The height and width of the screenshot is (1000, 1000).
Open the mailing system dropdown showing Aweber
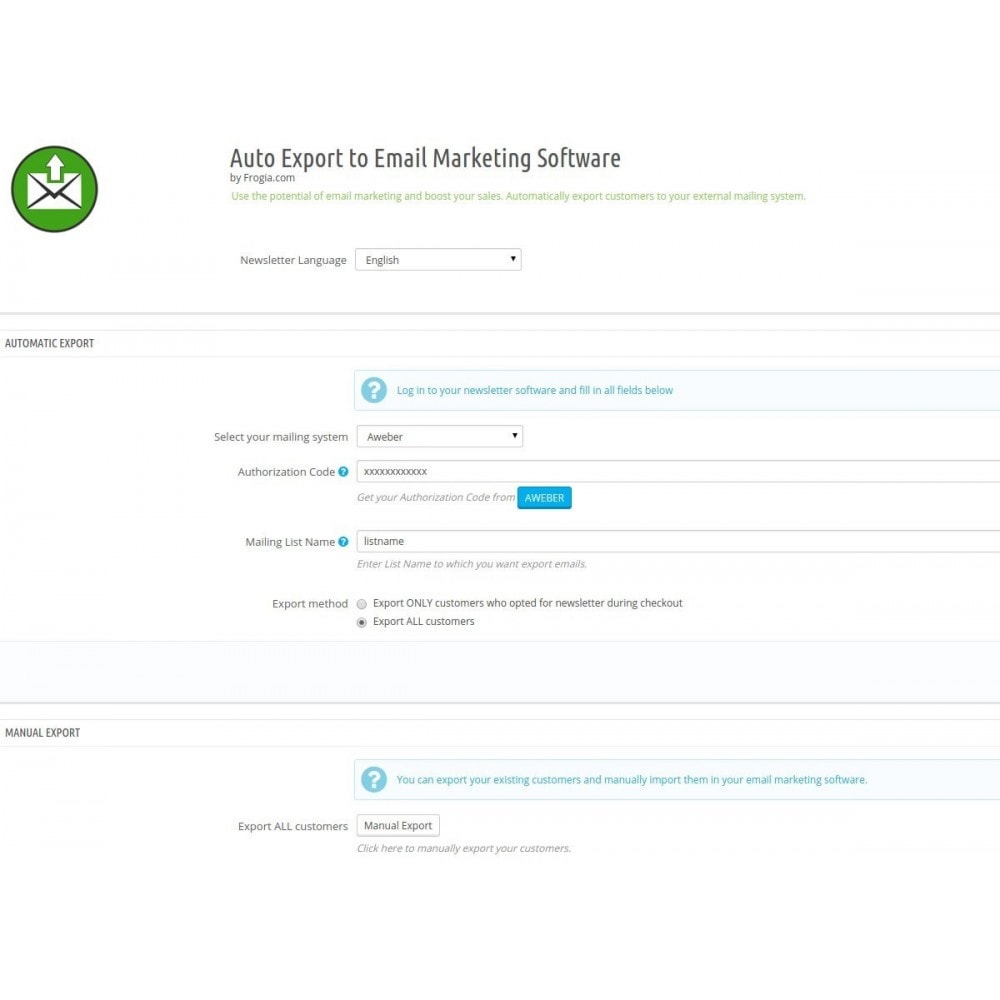coord(440,436)
